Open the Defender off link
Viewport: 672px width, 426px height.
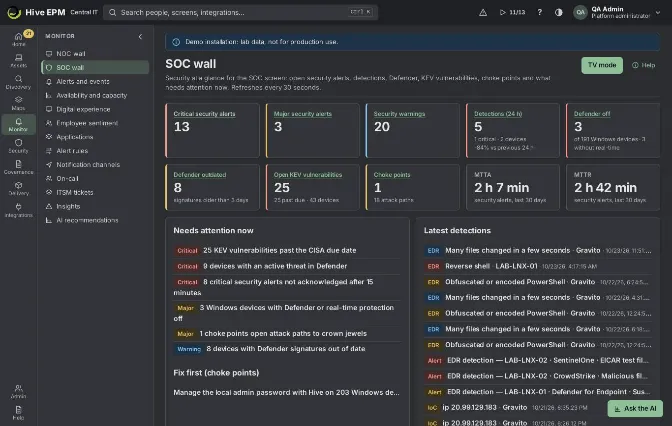[592, 114]
